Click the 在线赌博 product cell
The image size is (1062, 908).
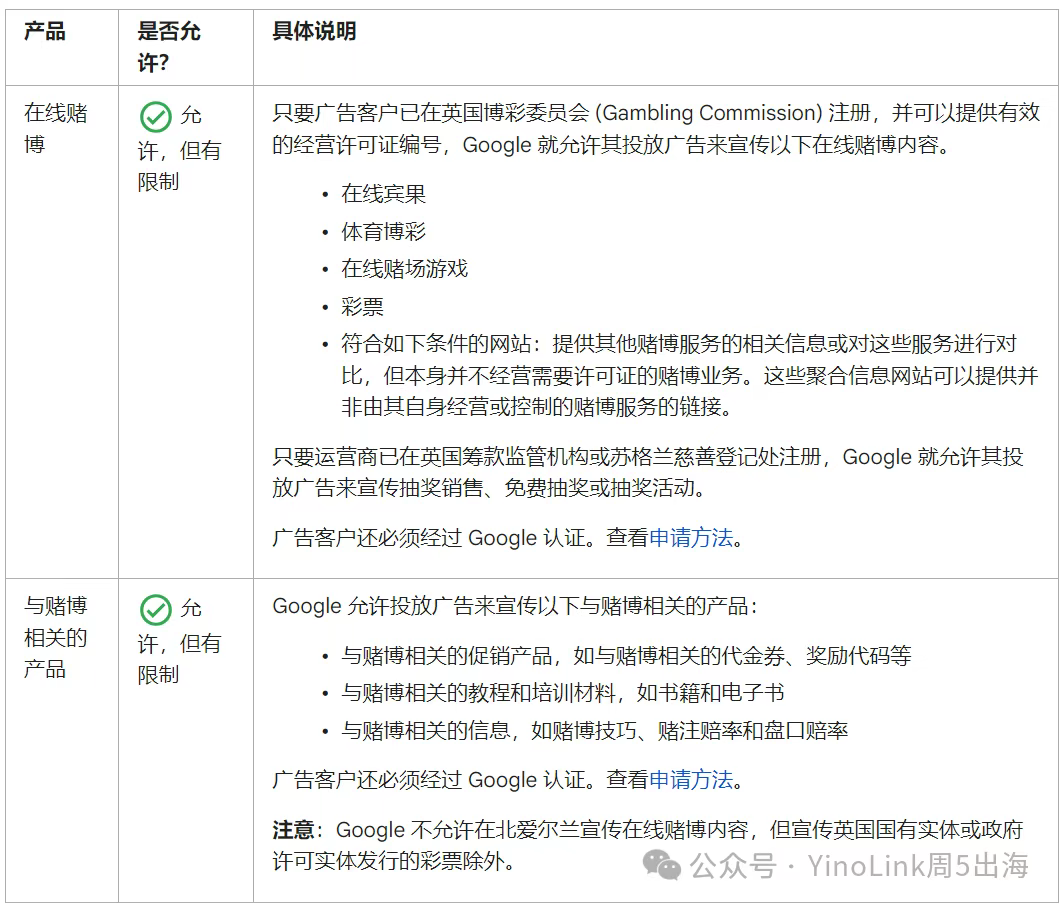pyautogui.click(x=56, y=129)
